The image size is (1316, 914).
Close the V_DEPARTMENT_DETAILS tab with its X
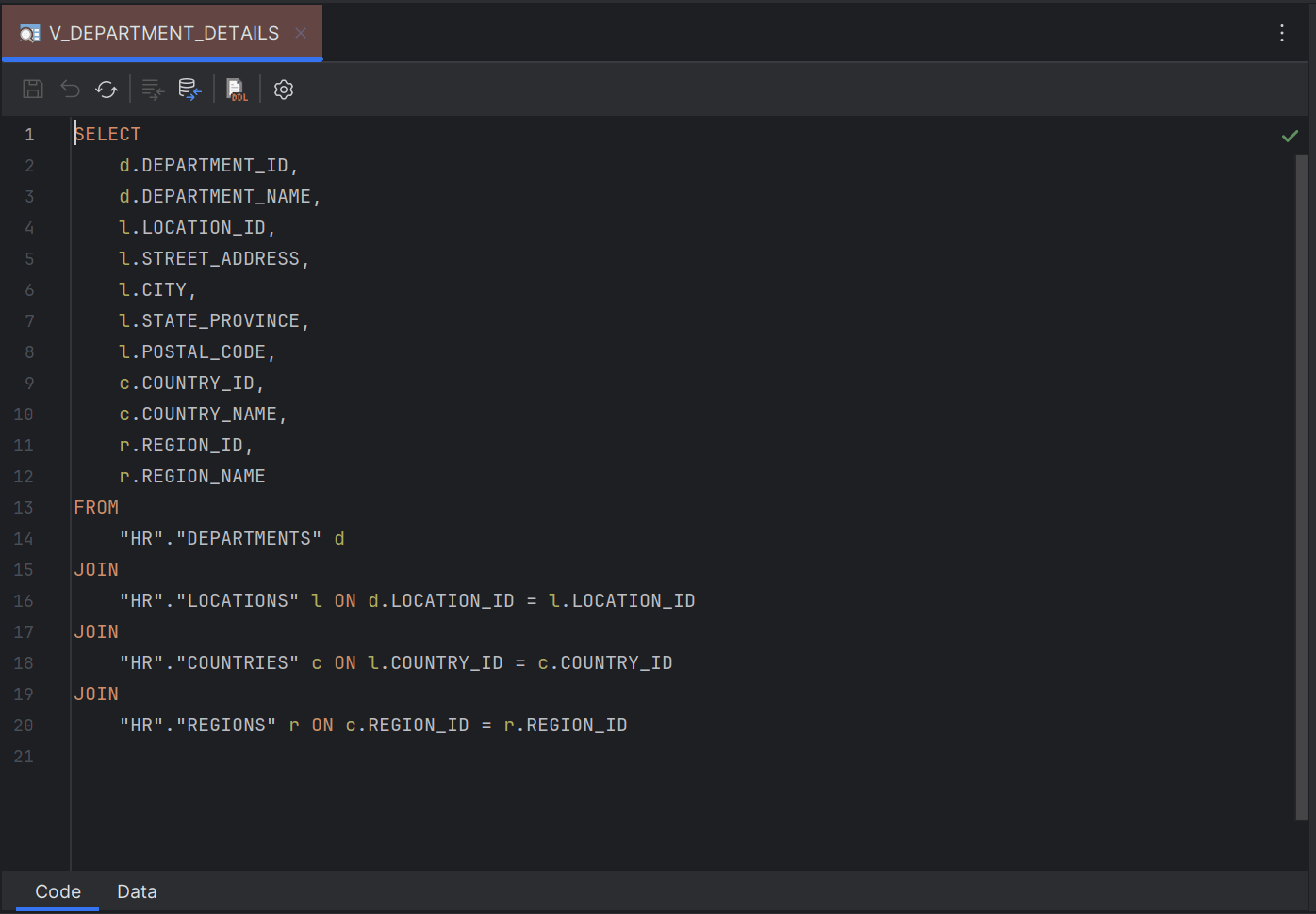coord(300,31)
